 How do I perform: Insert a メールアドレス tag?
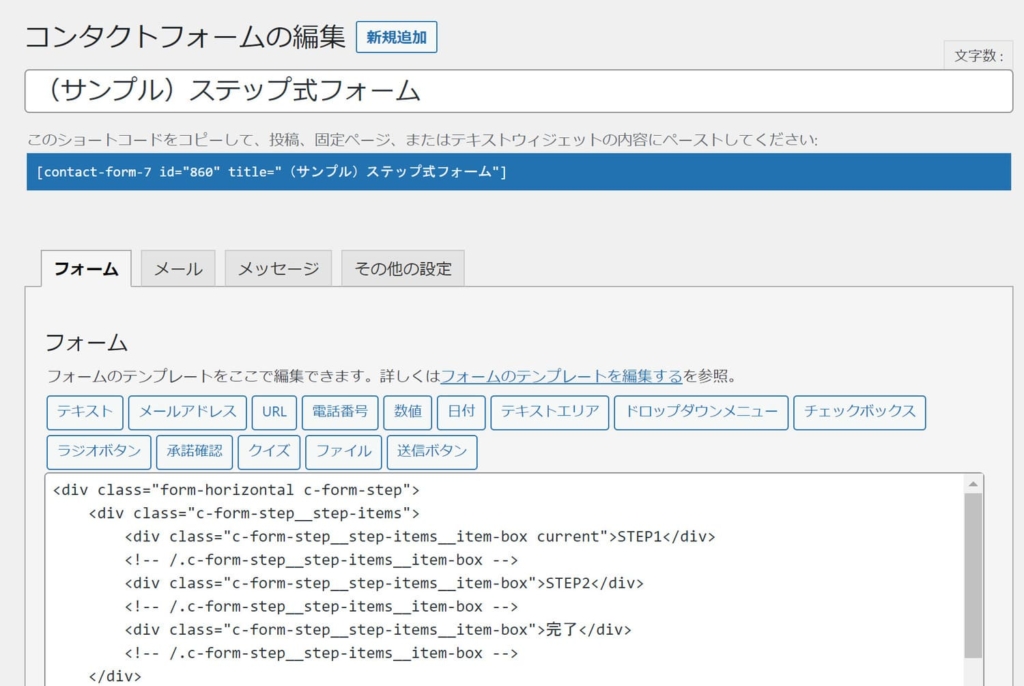[x=187, y=412]
